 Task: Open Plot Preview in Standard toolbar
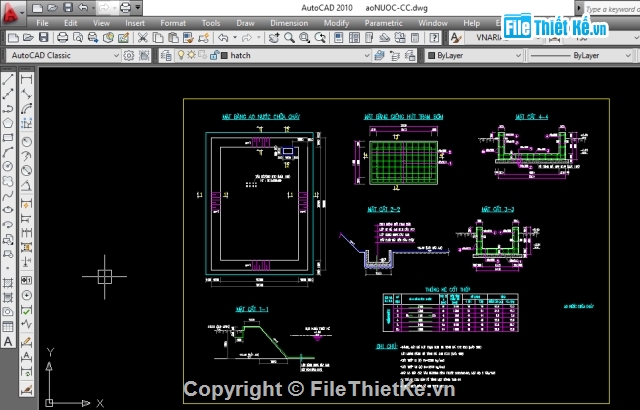pyautogui.click(x=78, y=38)
